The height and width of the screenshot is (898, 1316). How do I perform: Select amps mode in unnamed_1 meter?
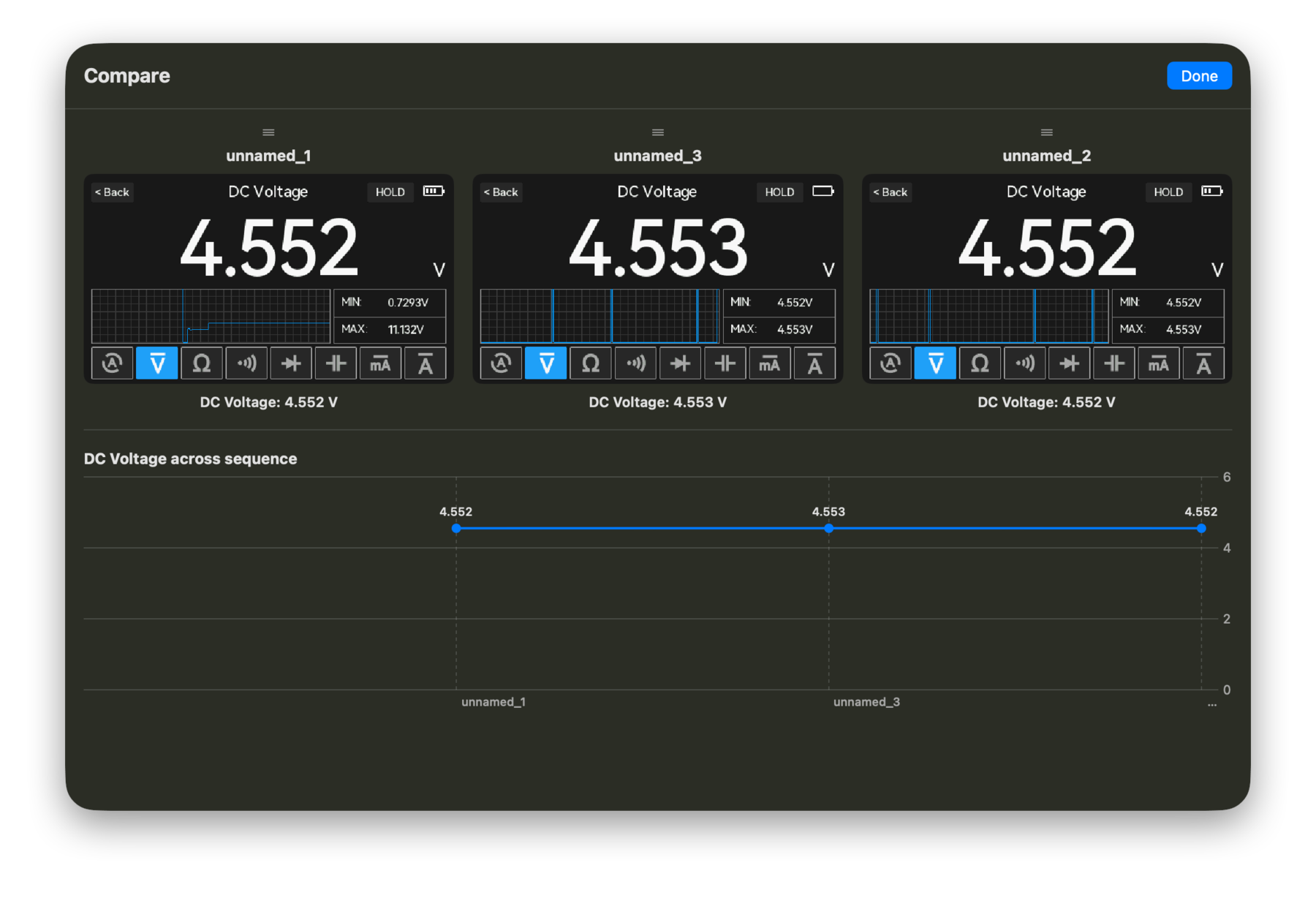point(425,363)
